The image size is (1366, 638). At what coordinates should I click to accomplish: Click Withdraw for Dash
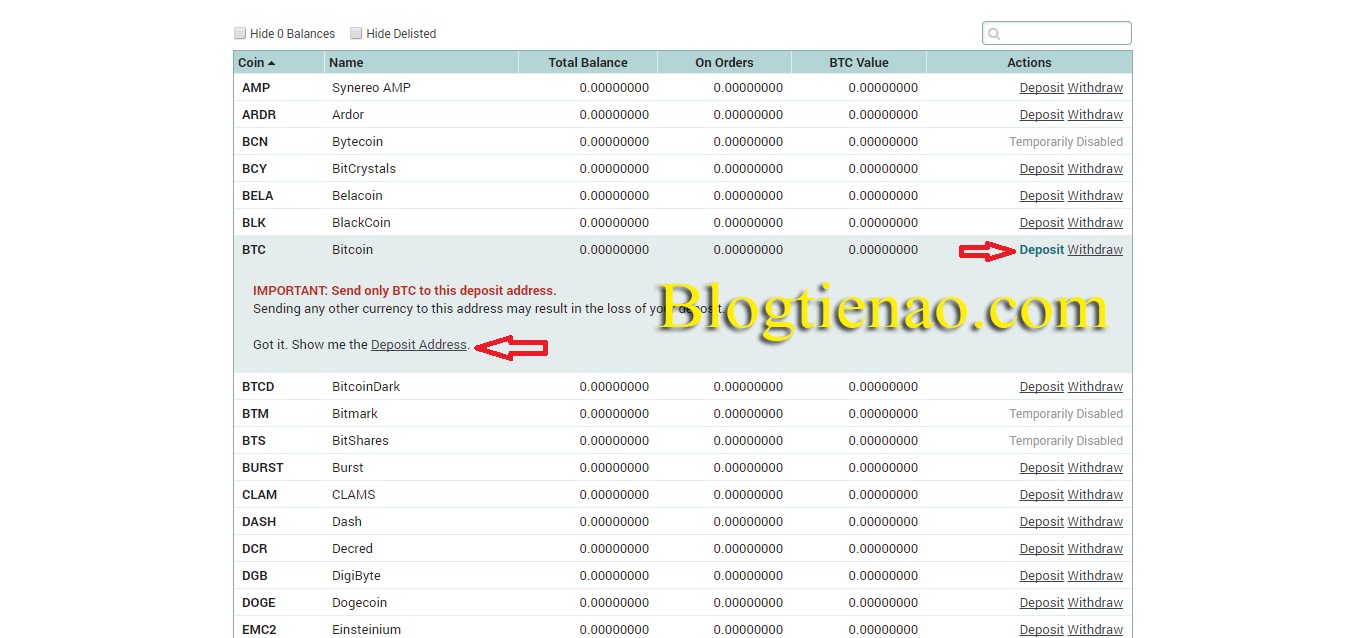(1095, 522)
